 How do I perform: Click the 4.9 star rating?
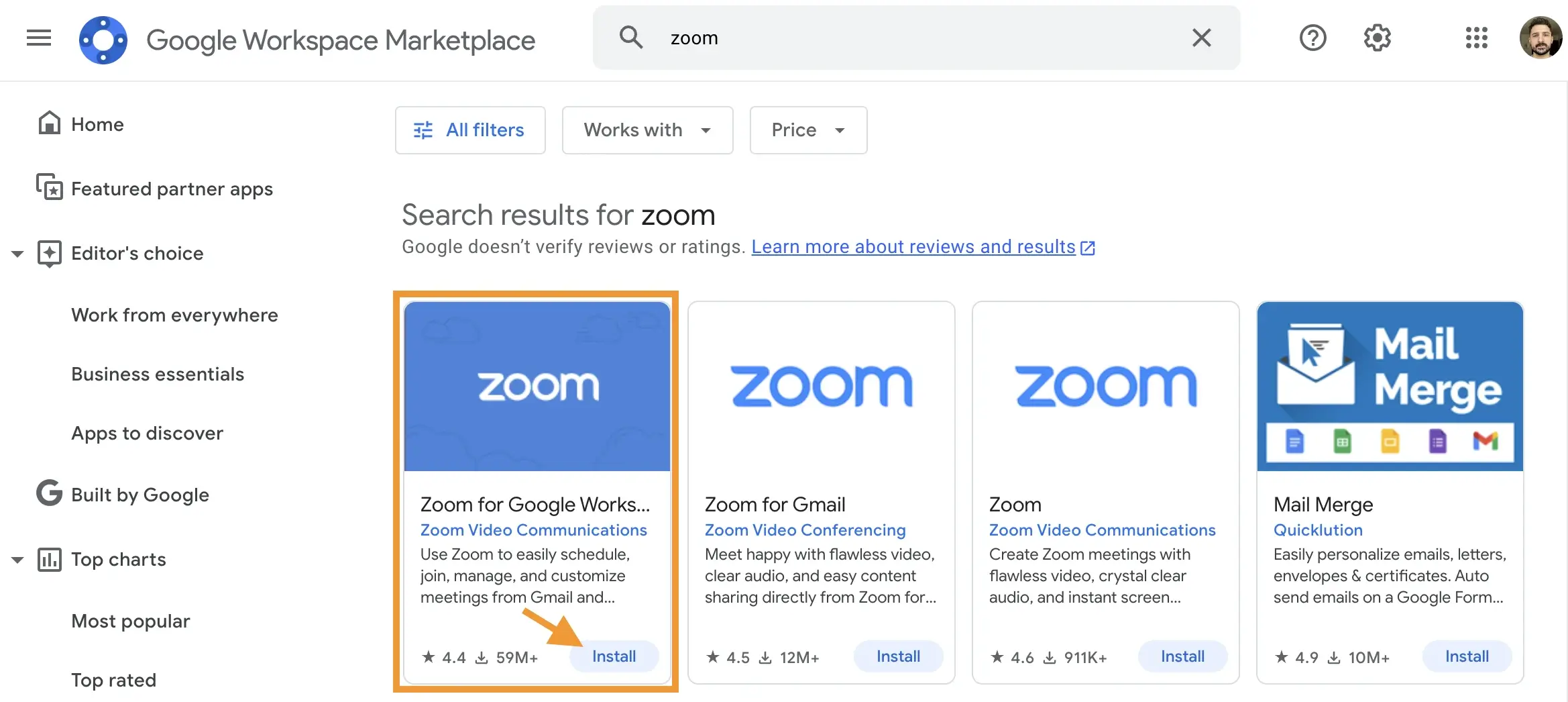coord(1296,657)
